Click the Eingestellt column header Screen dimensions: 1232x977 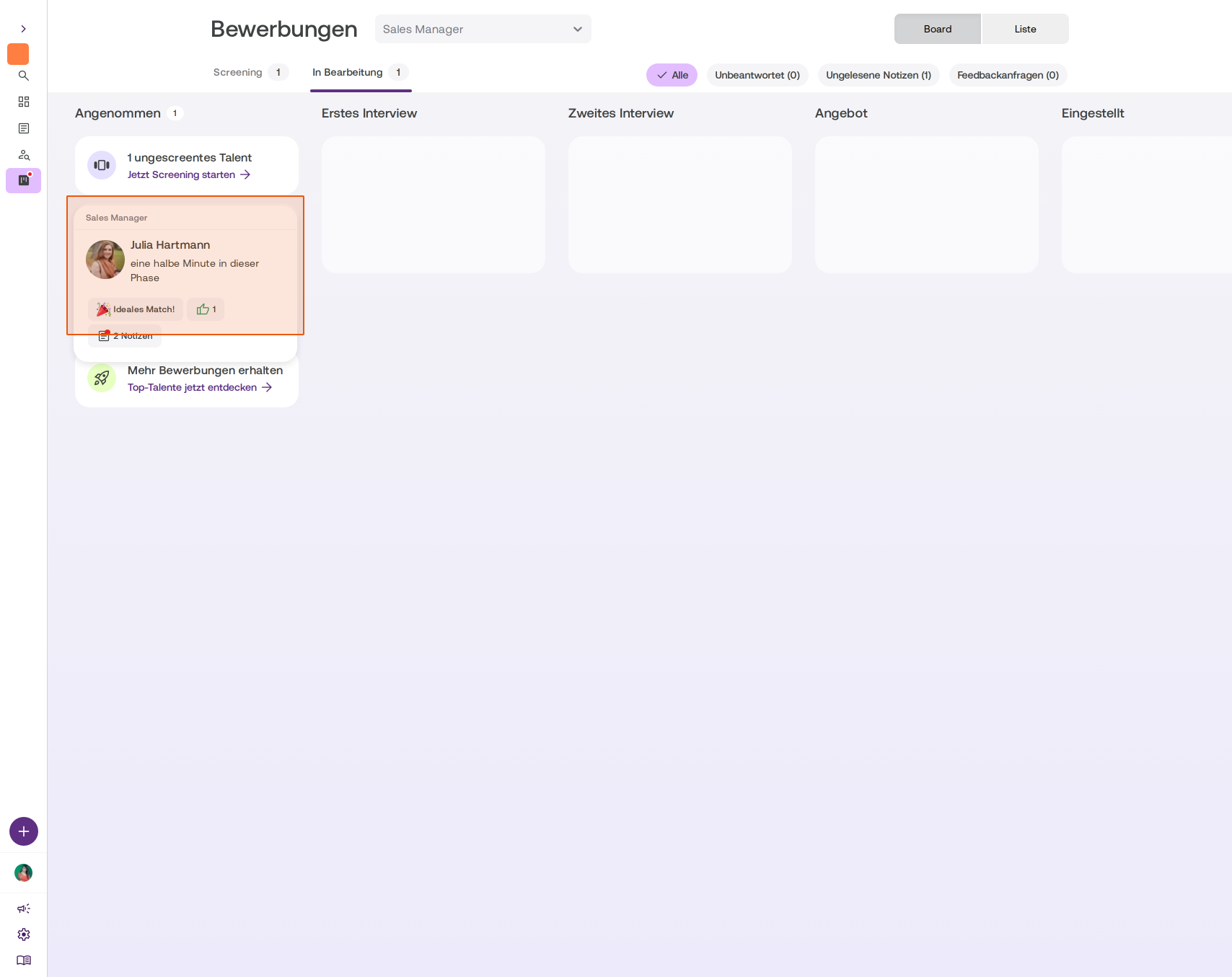[x=1093, y=113]
